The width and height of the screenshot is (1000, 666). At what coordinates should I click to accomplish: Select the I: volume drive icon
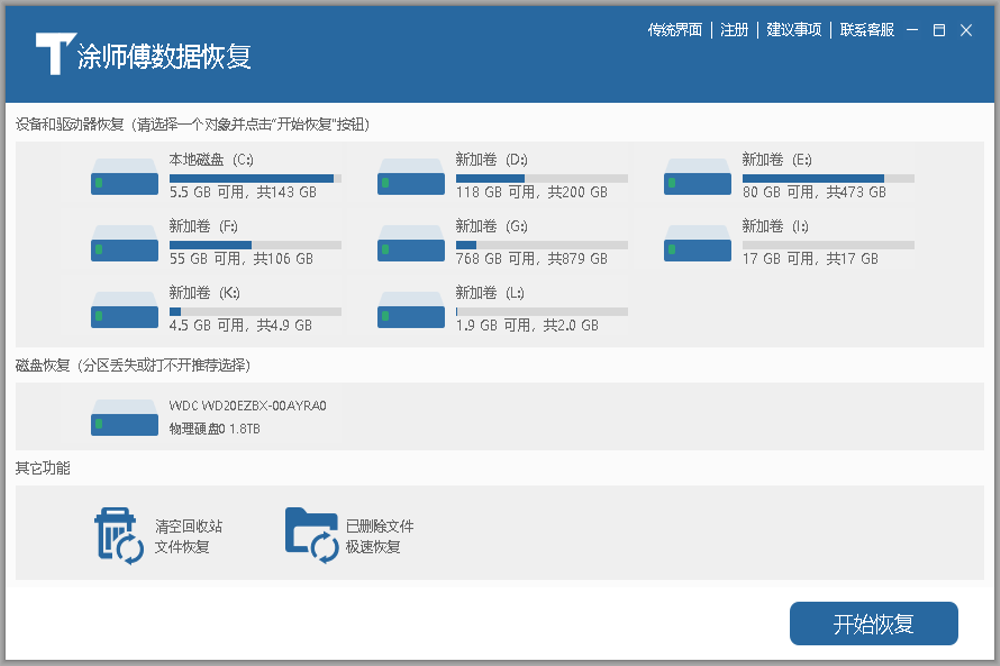pyautogui.click(x=698, y=243)
